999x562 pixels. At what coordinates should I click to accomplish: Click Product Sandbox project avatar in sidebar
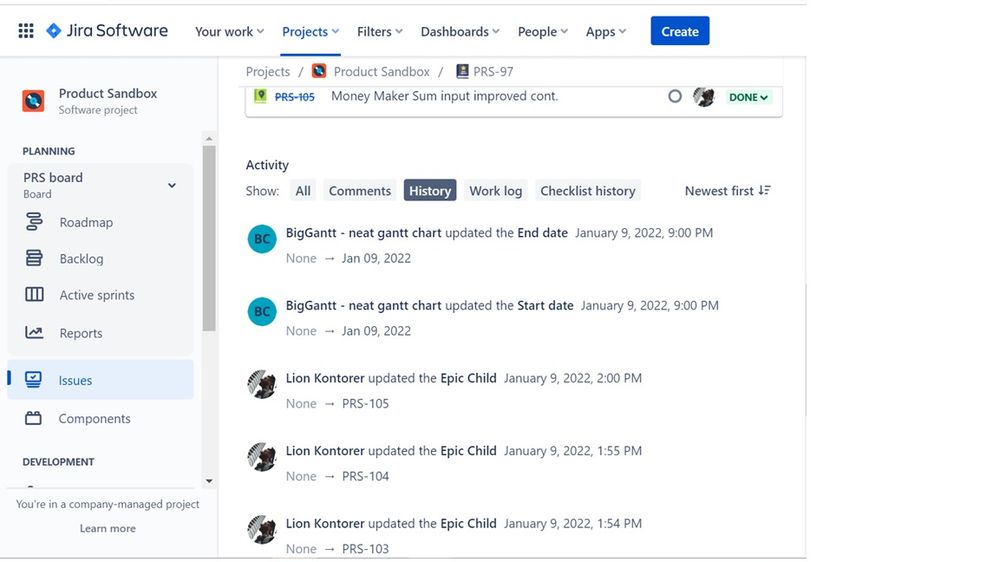(33, 101)
